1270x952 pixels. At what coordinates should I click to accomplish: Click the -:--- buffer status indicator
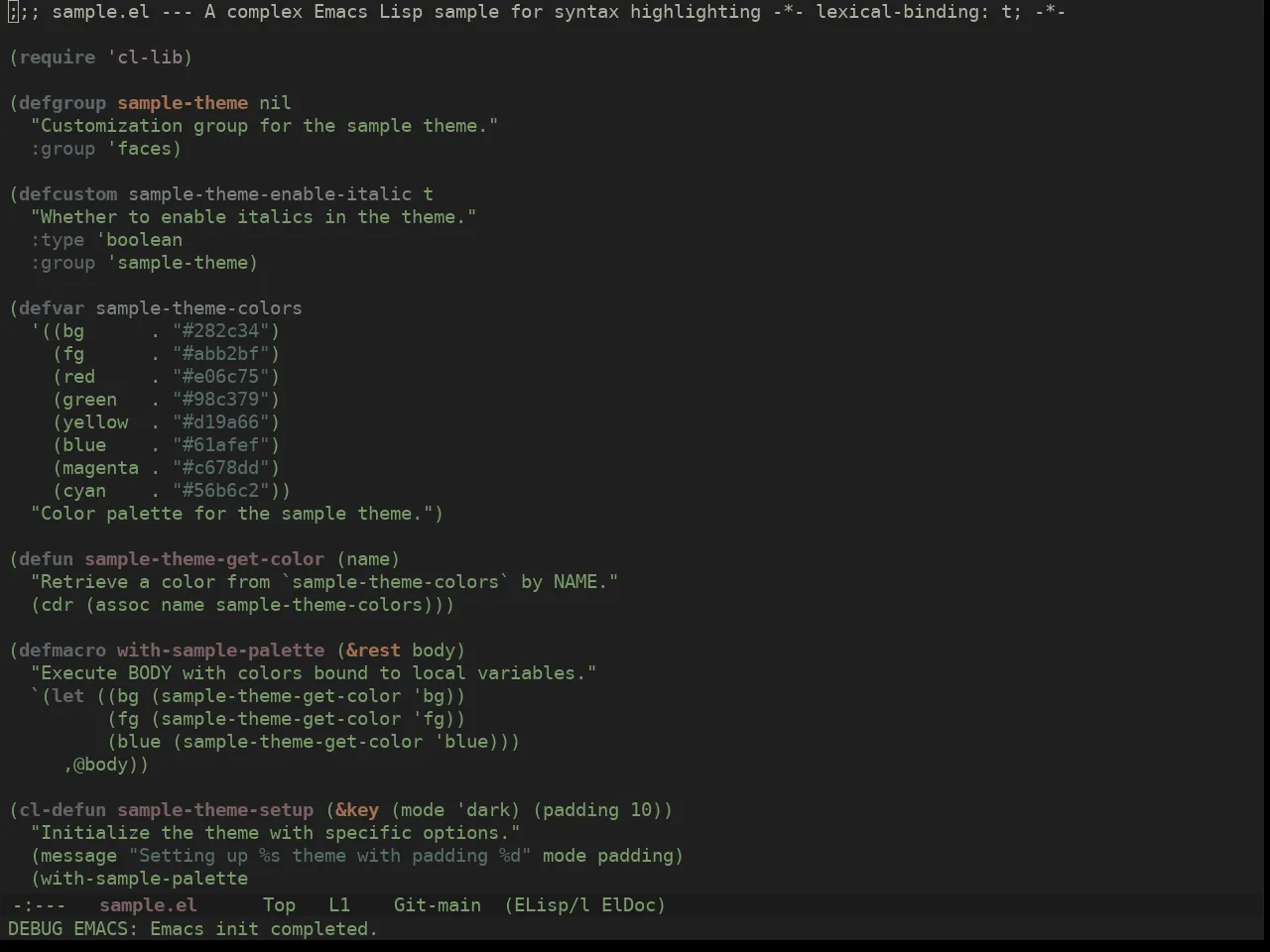39,904
